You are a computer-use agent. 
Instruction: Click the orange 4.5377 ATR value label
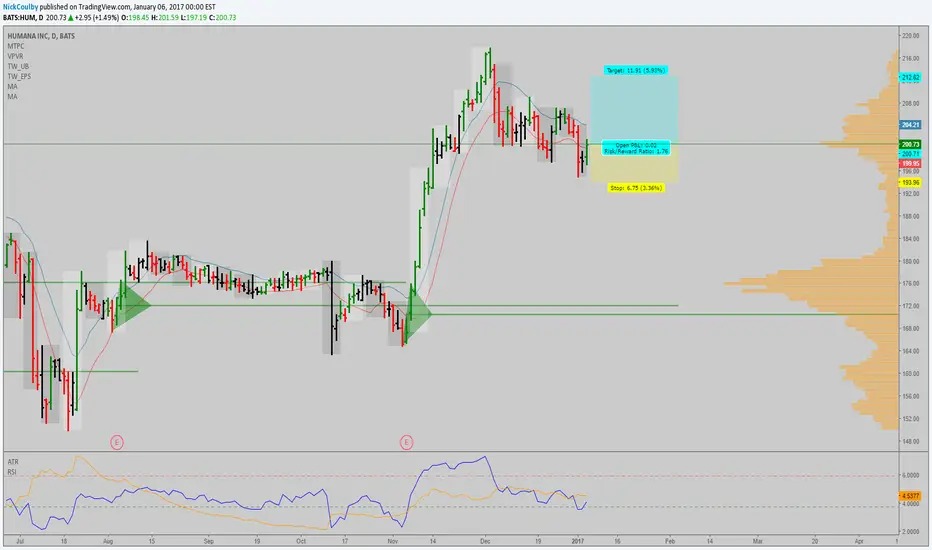pyautogui.click(x=910, y=495)
